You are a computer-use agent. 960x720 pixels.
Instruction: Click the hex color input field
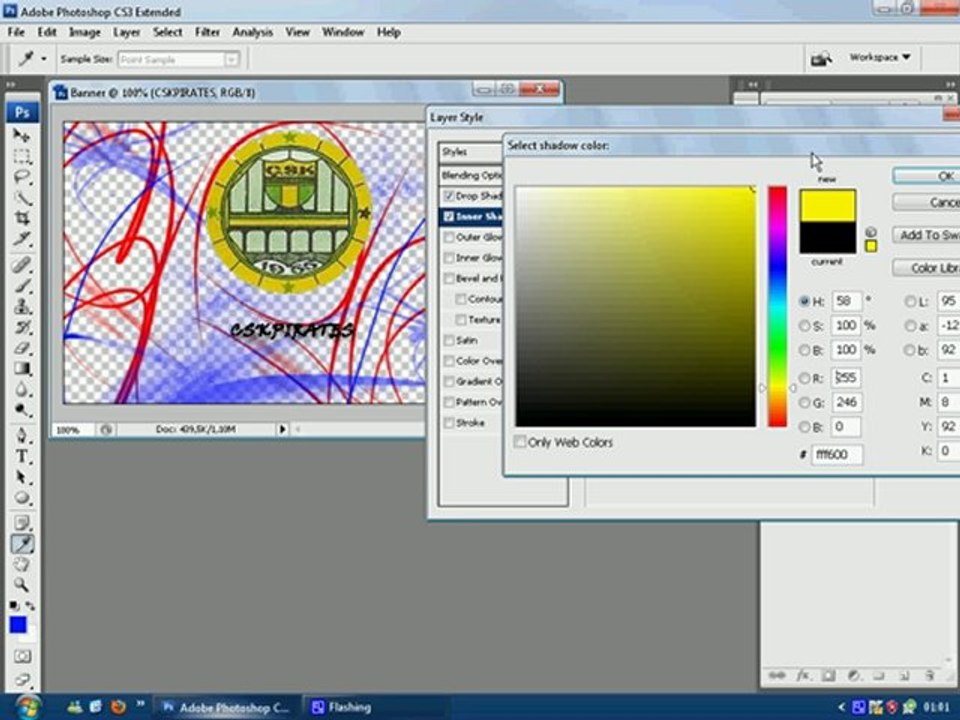836,454
